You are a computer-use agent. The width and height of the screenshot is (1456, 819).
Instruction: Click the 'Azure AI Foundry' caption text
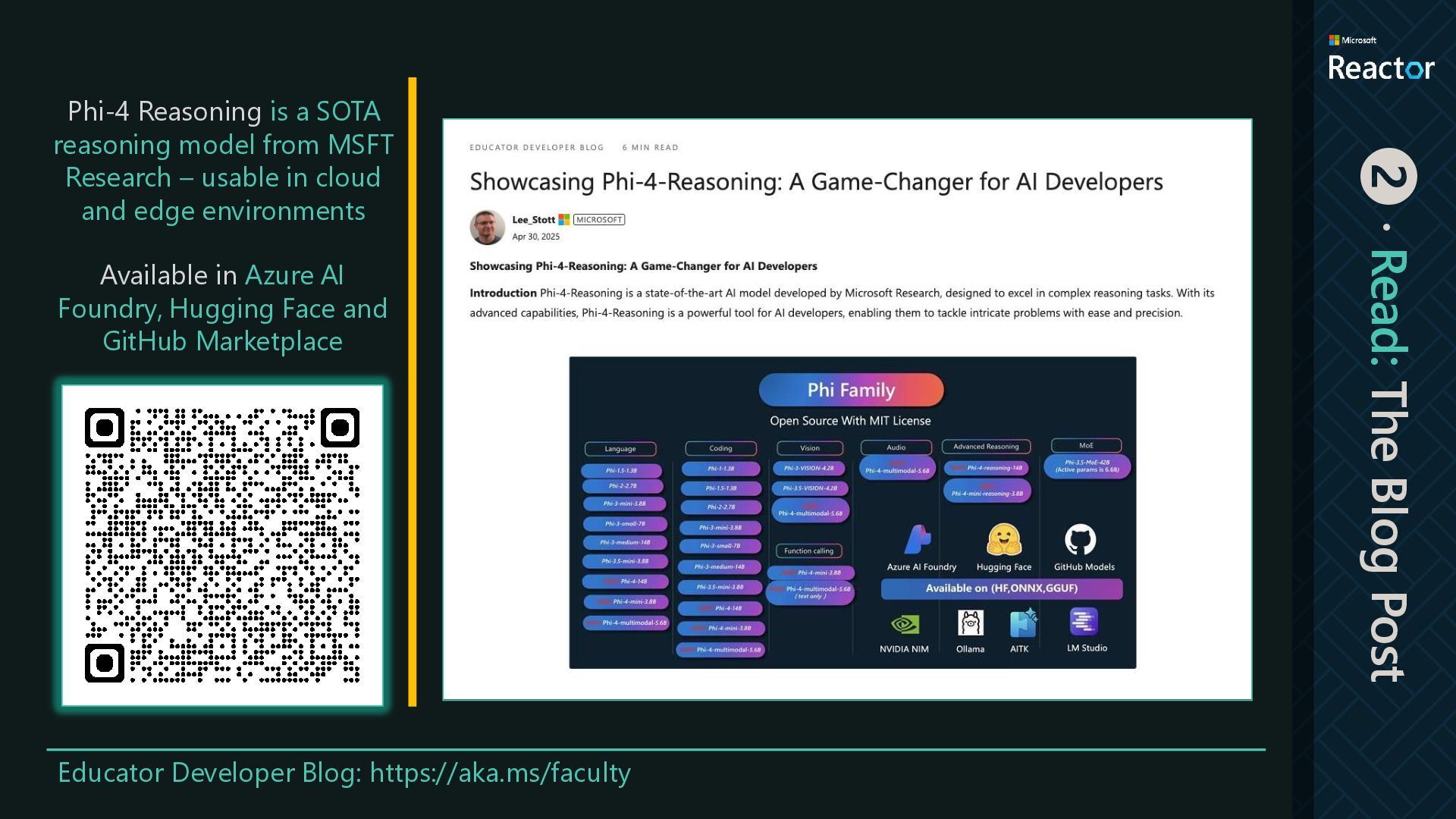[x=921, y=567]
